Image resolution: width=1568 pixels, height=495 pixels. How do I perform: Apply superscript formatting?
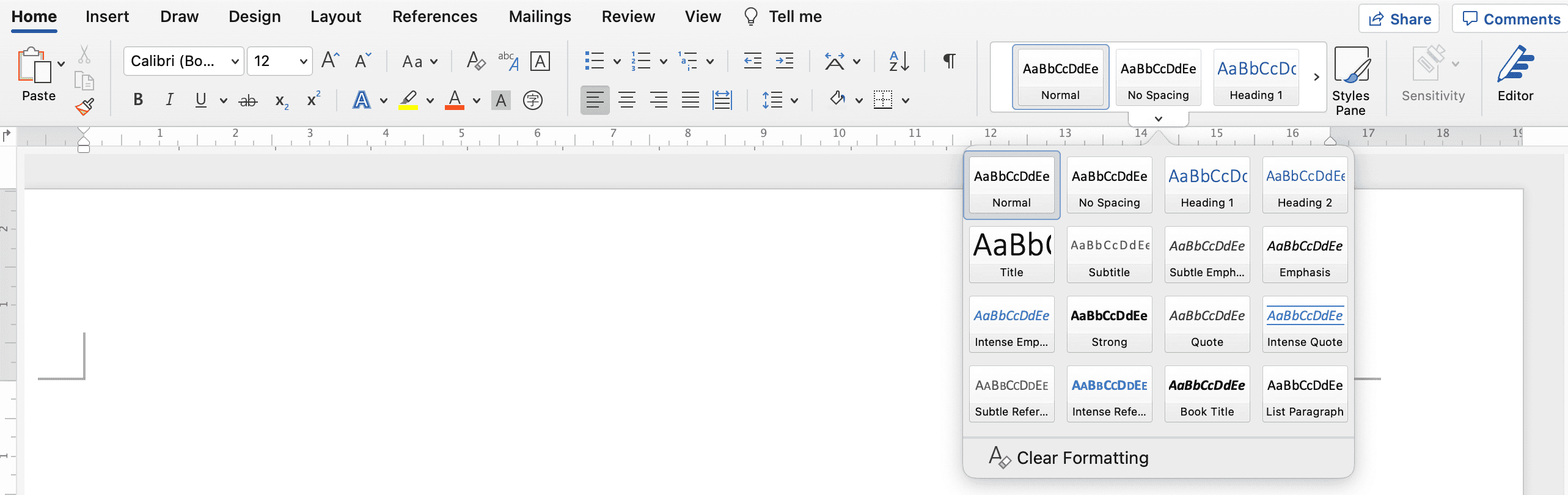pyautogui.click(x=313, y=100)
